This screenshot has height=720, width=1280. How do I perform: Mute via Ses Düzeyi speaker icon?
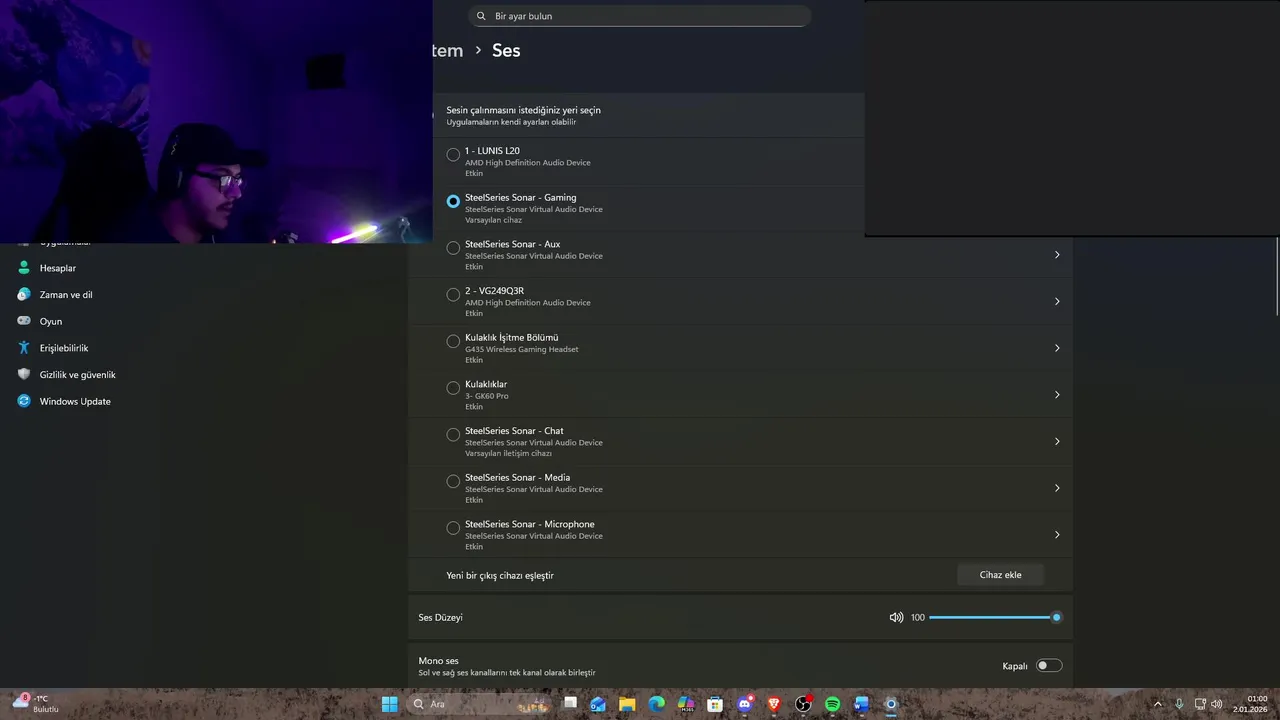[896, 617]
